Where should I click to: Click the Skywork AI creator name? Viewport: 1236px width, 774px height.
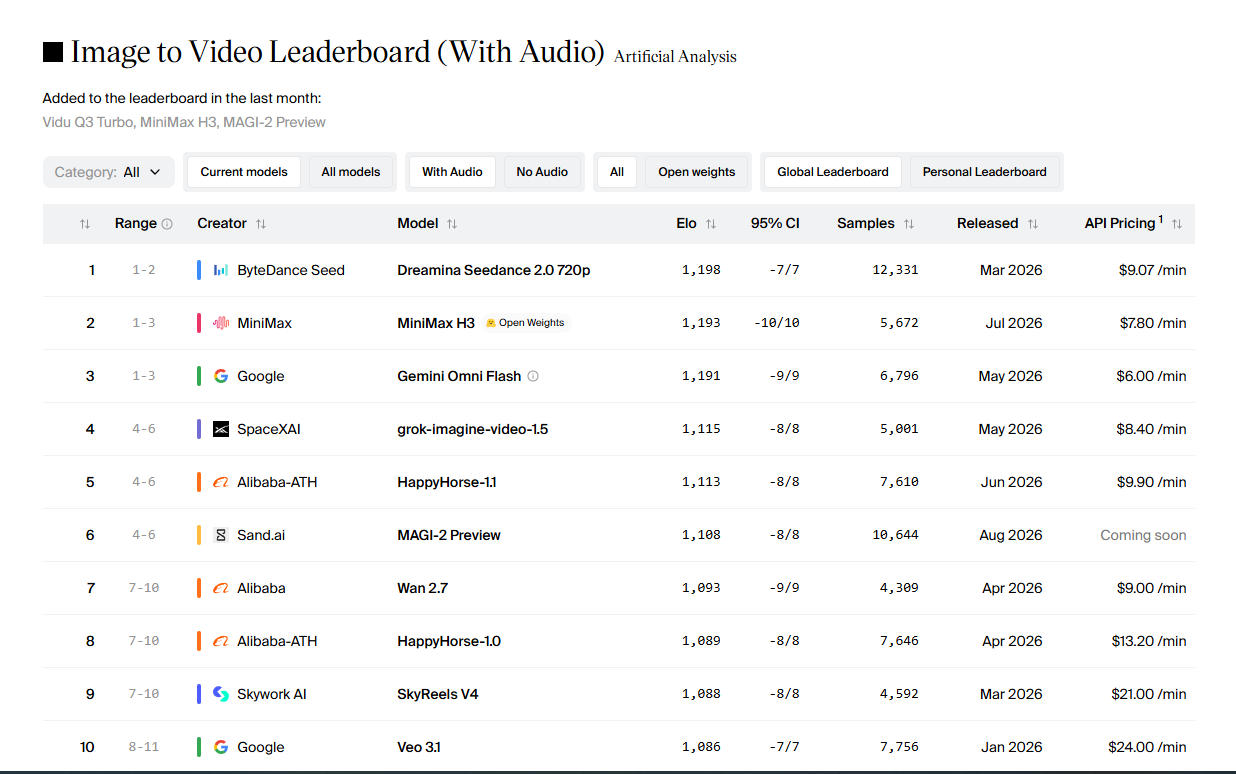pyautogui.click(x=272, y=694)
